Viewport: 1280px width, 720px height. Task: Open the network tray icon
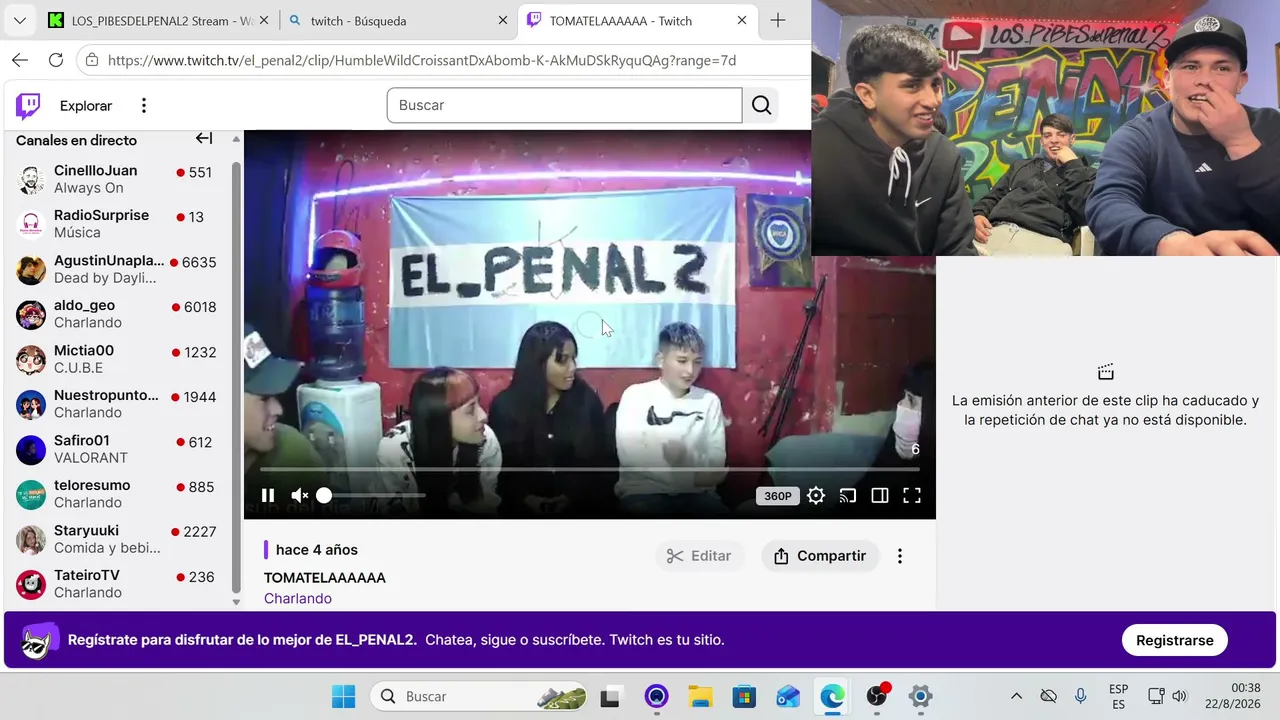[1156, 696]
